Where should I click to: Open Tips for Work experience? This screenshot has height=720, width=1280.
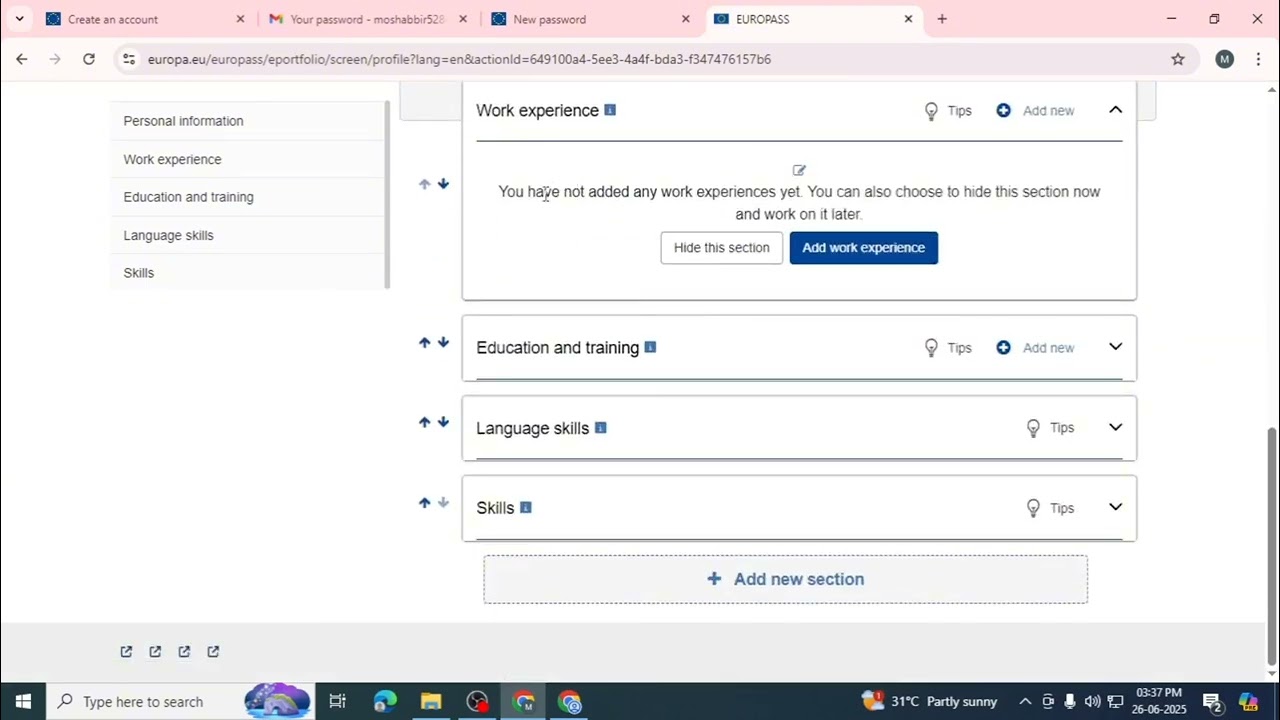(948, 111)
